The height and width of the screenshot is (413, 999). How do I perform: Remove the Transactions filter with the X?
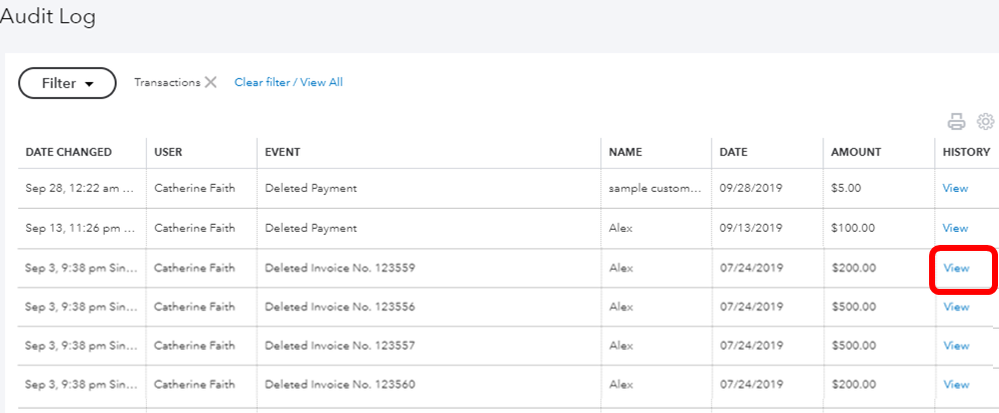pyautogui.click(x=211, y=83)
